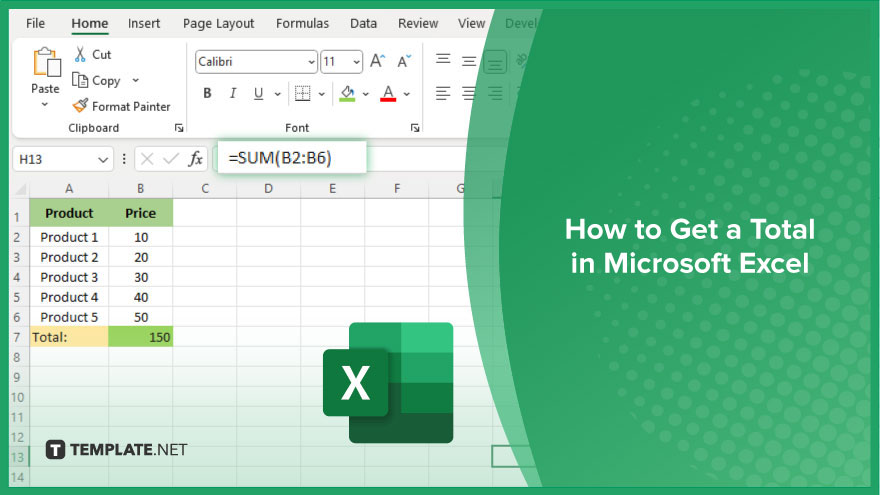Switch to the Insert tab
The height and width of the screenshot is (495, 880).
pos(144,24)
